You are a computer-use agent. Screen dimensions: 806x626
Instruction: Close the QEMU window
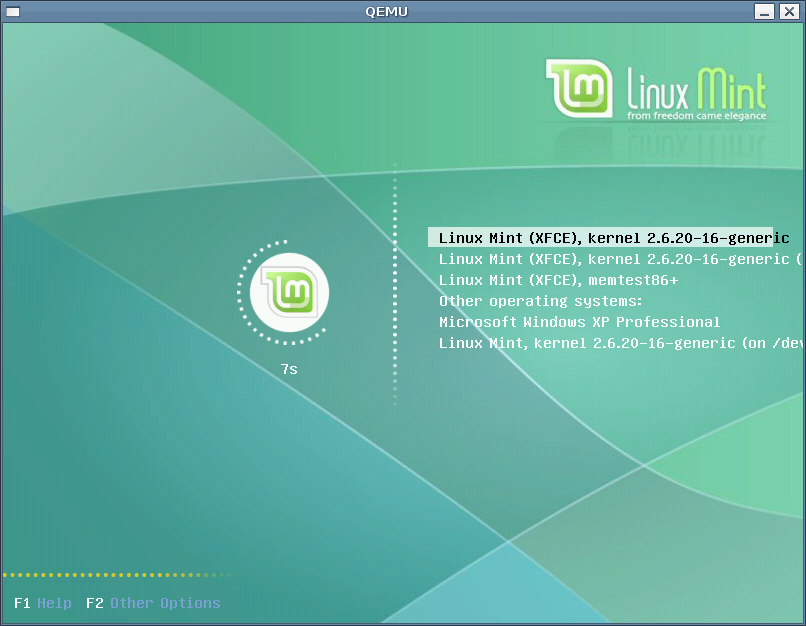pos(789,11)
